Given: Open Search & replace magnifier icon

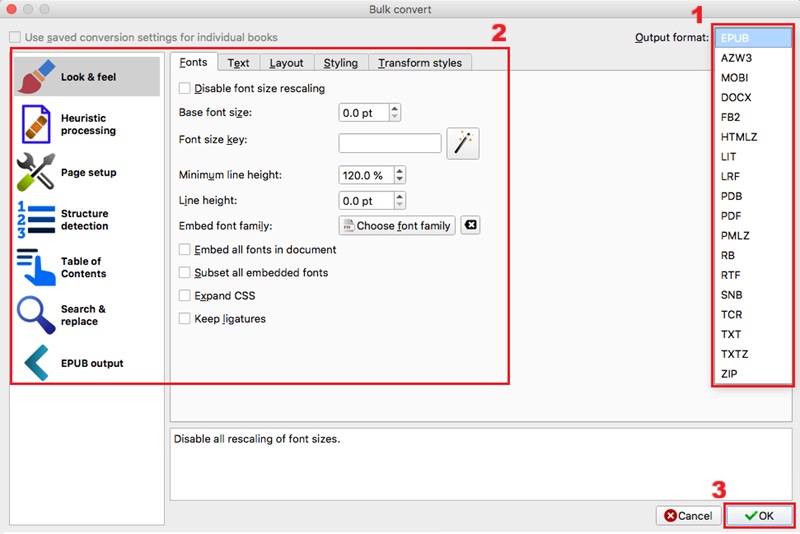Looking at the screenshot, I should [36, 315].
